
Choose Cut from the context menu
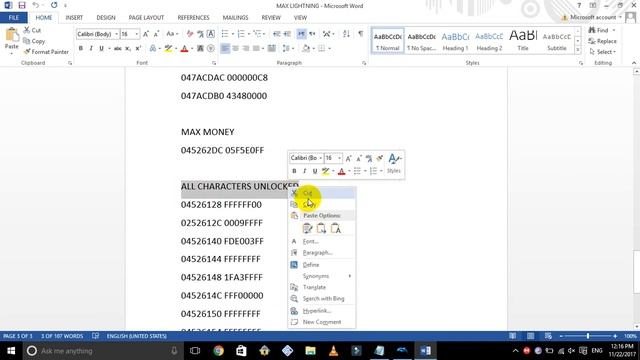pyautogui.click(x=322, y=193)
